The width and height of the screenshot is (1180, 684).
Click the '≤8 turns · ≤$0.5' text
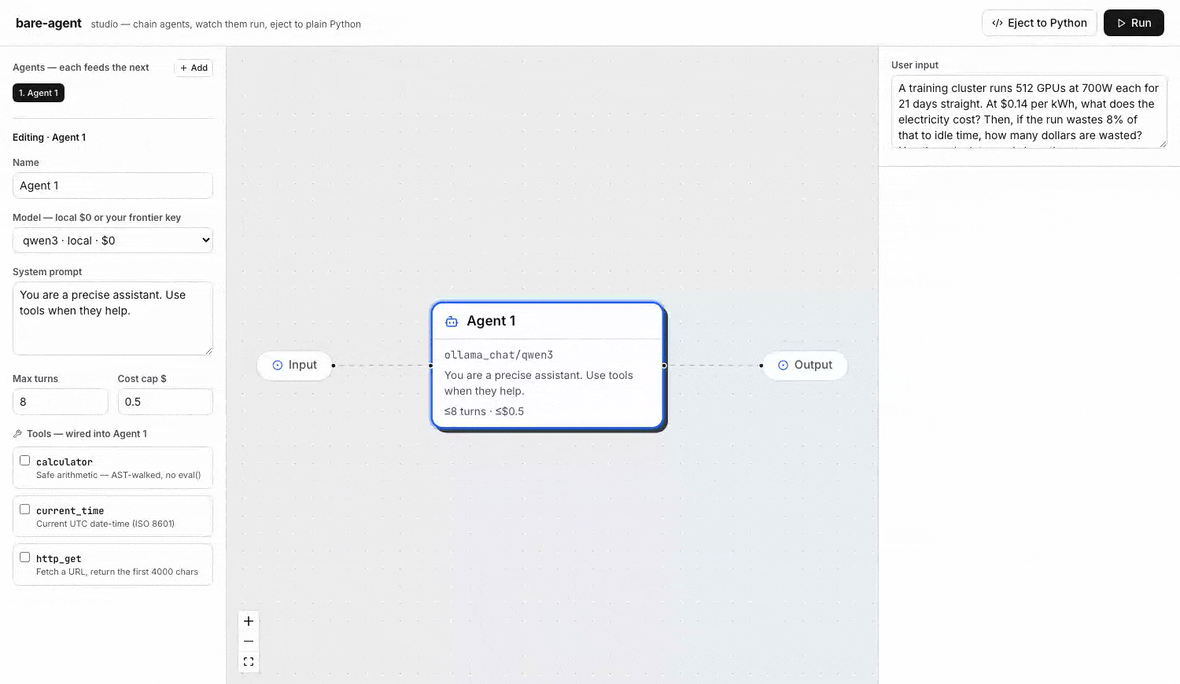(484, 411)
